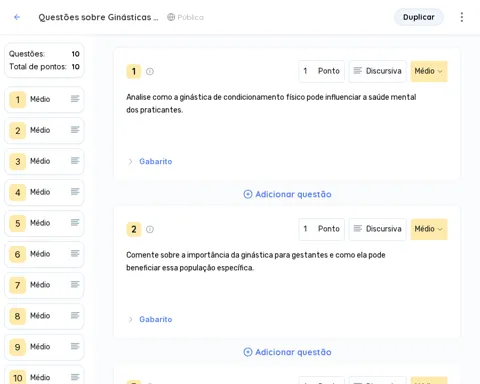Expand the Gabarito chevron of question 2
The width and height of the screenshot is (480, 384).
click(x=130, y=320)
